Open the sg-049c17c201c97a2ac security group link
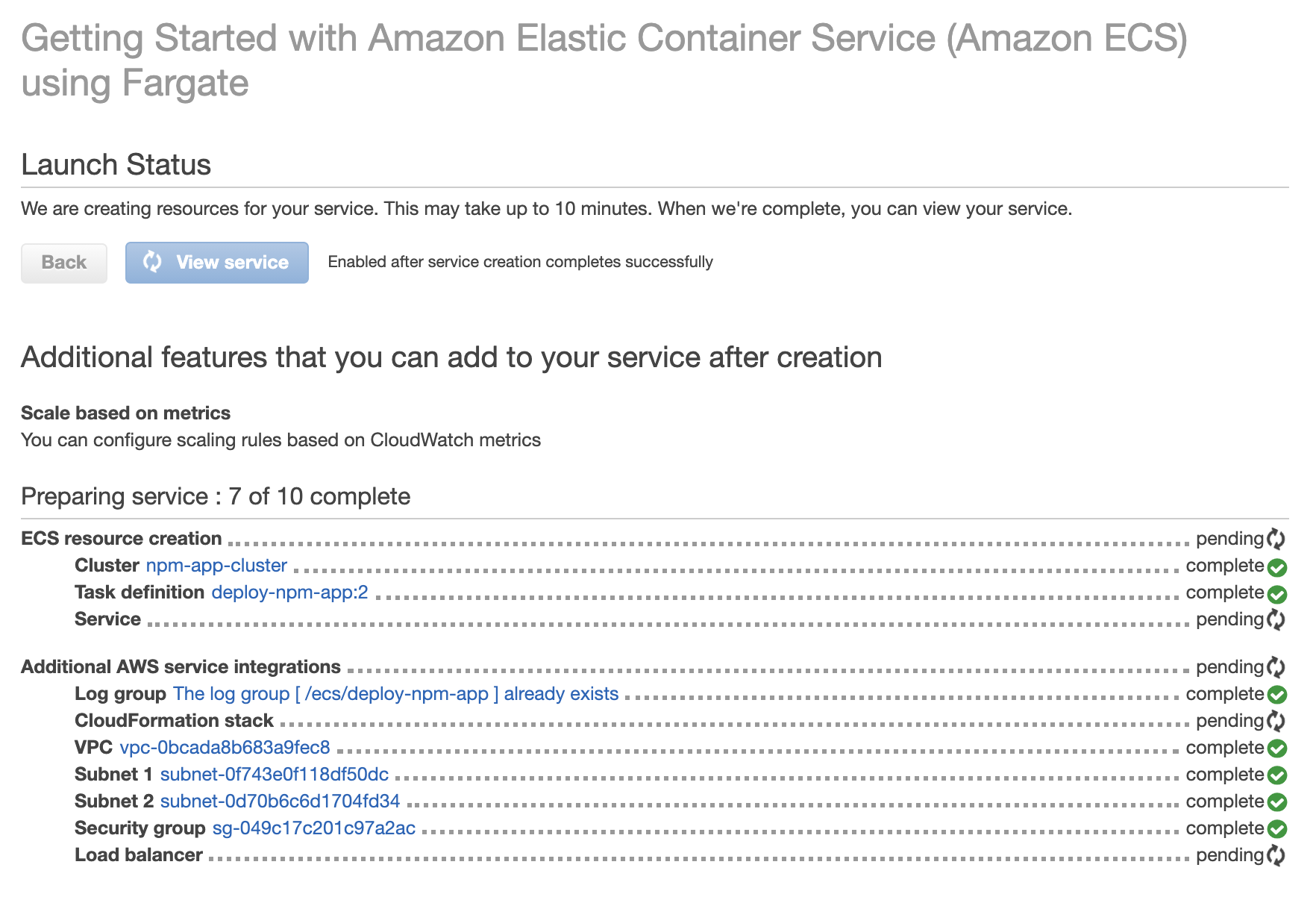 tap(314, 828)
